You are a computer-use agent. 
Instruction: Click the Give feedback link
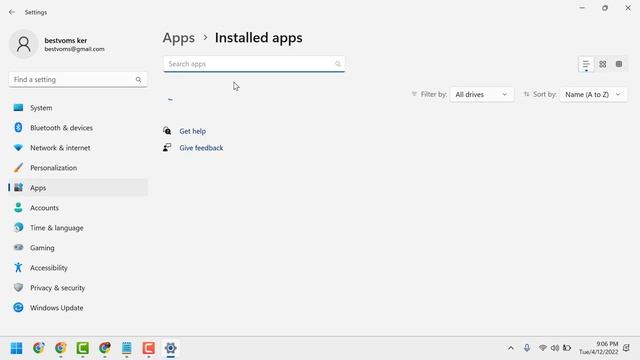(x=201, y=148)
